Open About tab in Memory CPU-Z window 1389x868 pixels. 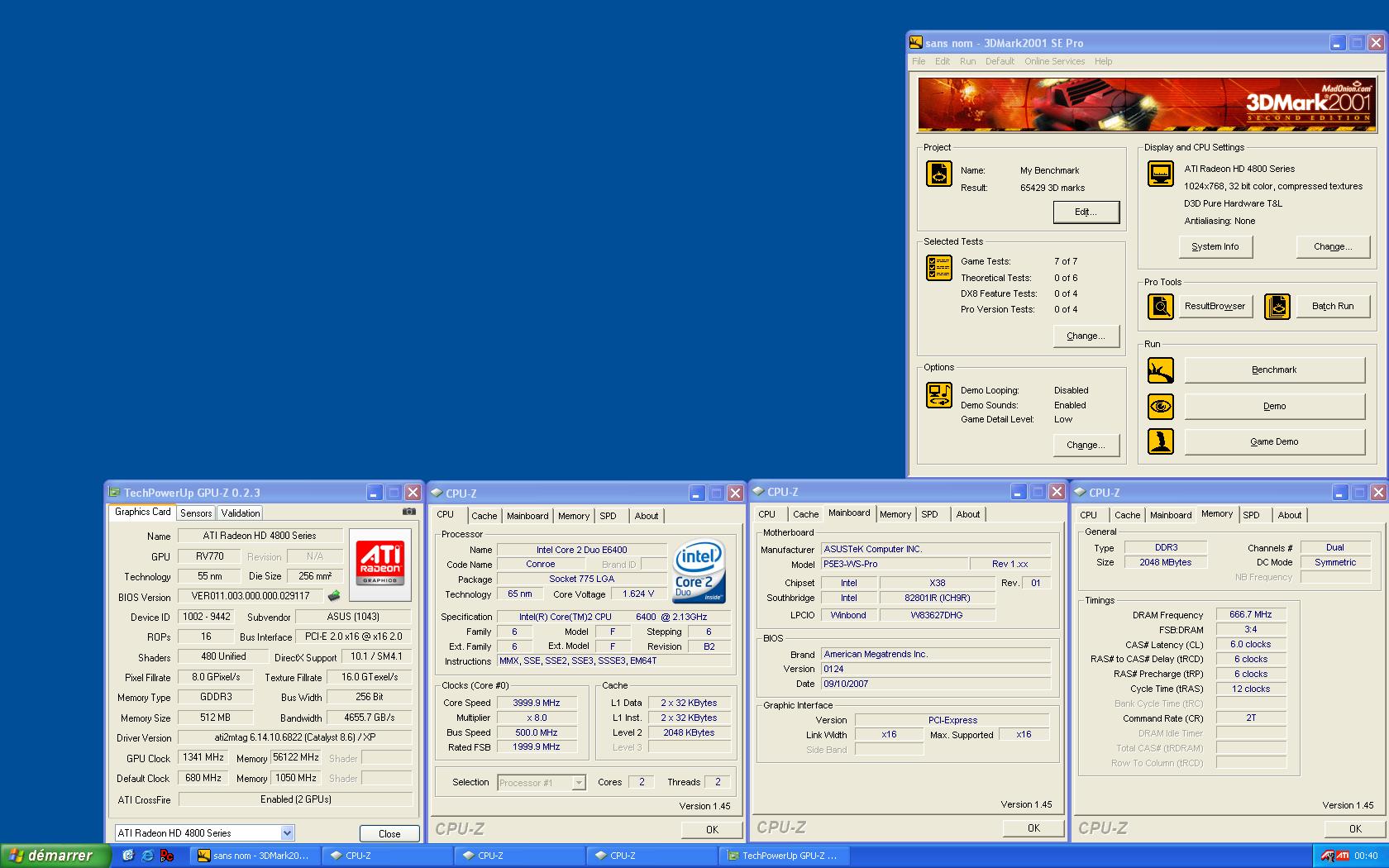click(x=1290, y=515)
